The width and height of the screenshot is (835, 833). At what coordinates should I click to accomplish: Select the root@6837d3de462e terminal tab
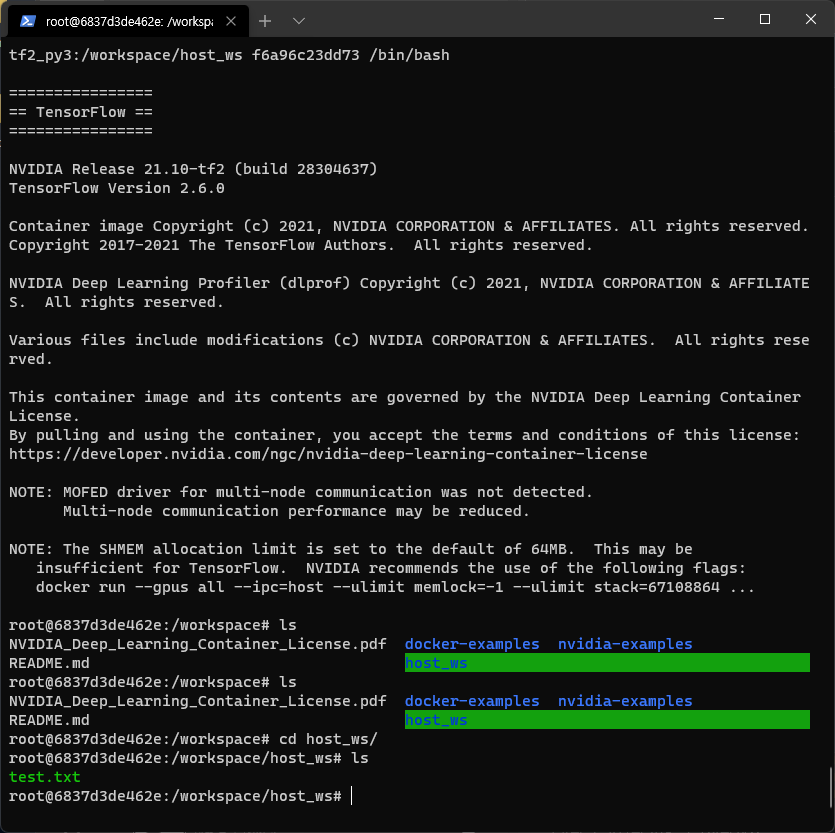(x=128, y=21)
